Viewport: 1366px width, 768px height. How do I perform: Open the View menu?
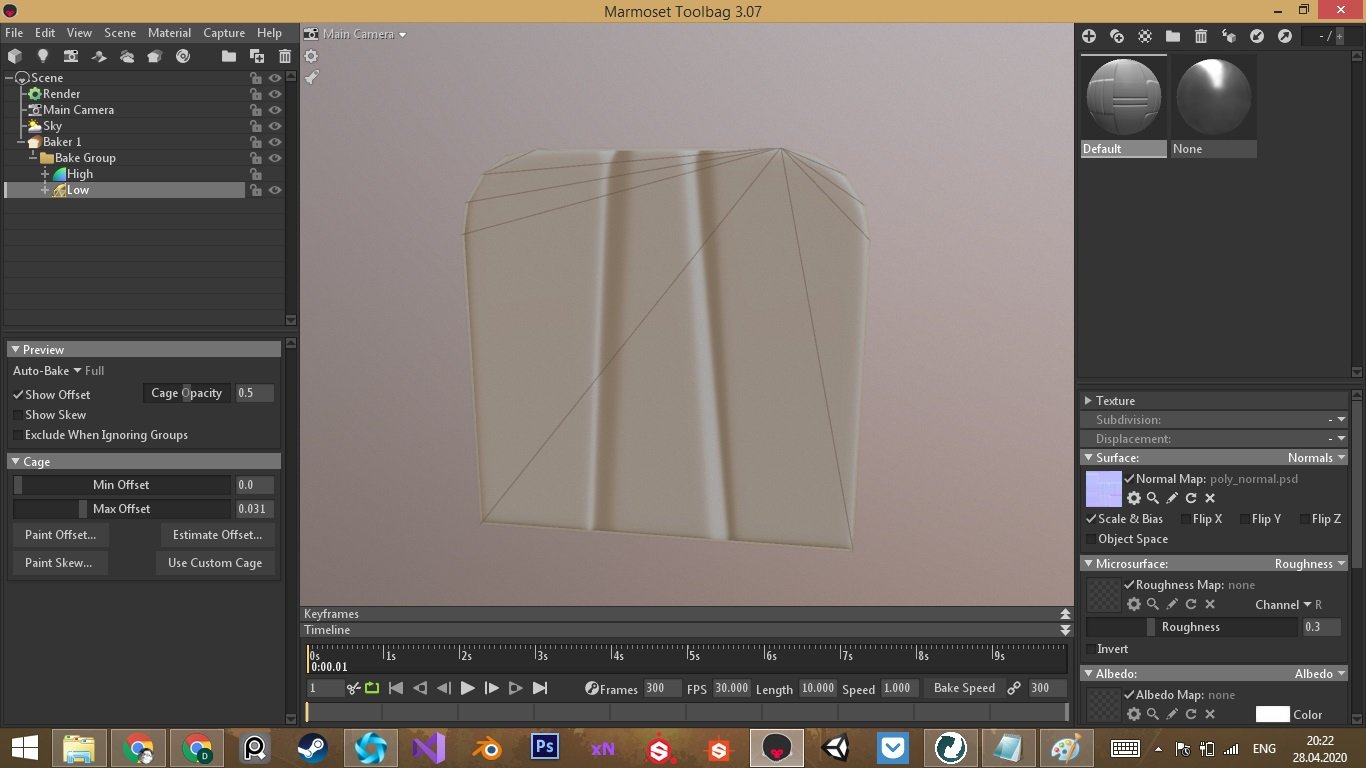pos(79,33)
